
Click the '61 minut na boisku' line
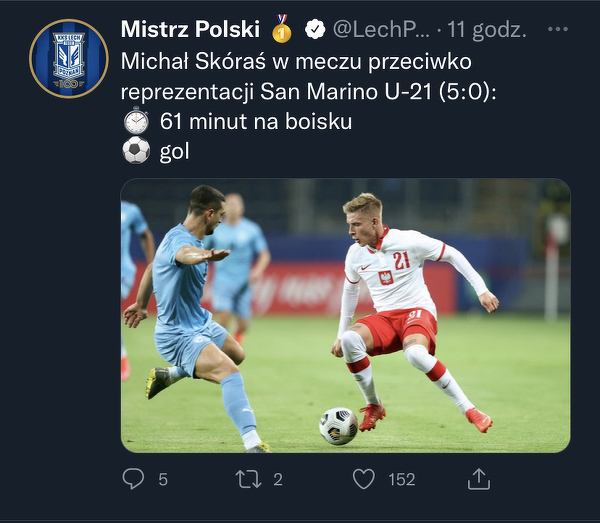click(256, 121)
